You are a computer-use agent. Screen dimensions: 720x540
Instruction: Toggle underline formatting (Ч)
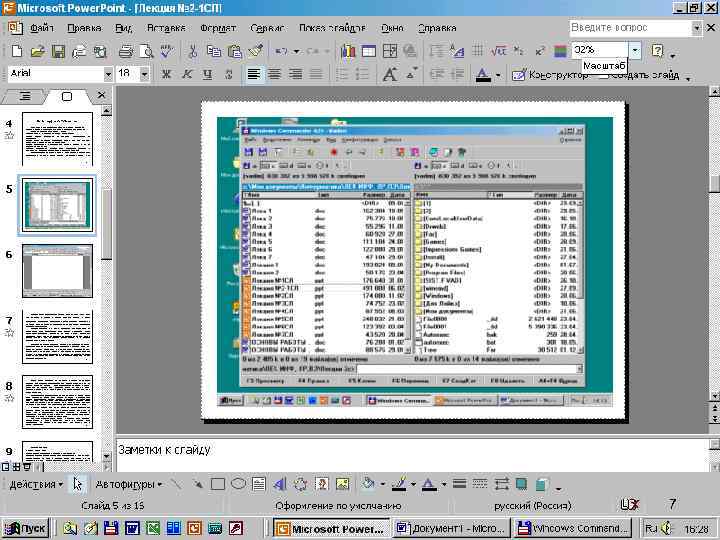click(208, 74)
